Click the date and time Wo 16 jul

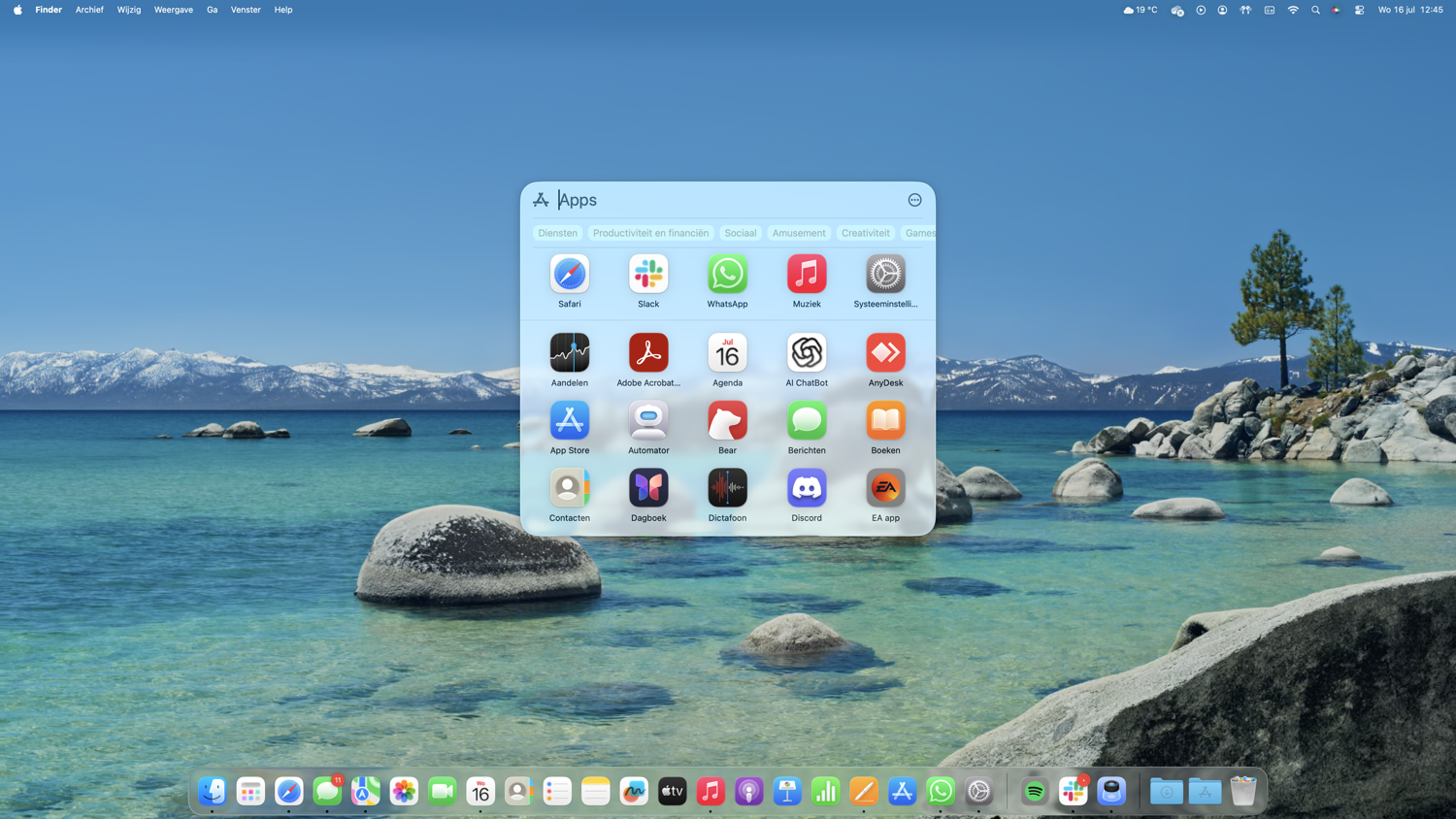pos(1410,10)
